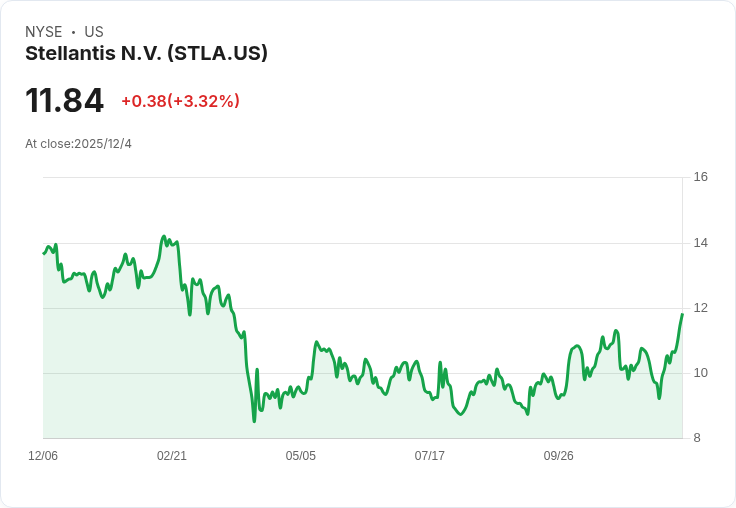Click the 8 price axis label
The image size is (736, 508).
point(697,438)
